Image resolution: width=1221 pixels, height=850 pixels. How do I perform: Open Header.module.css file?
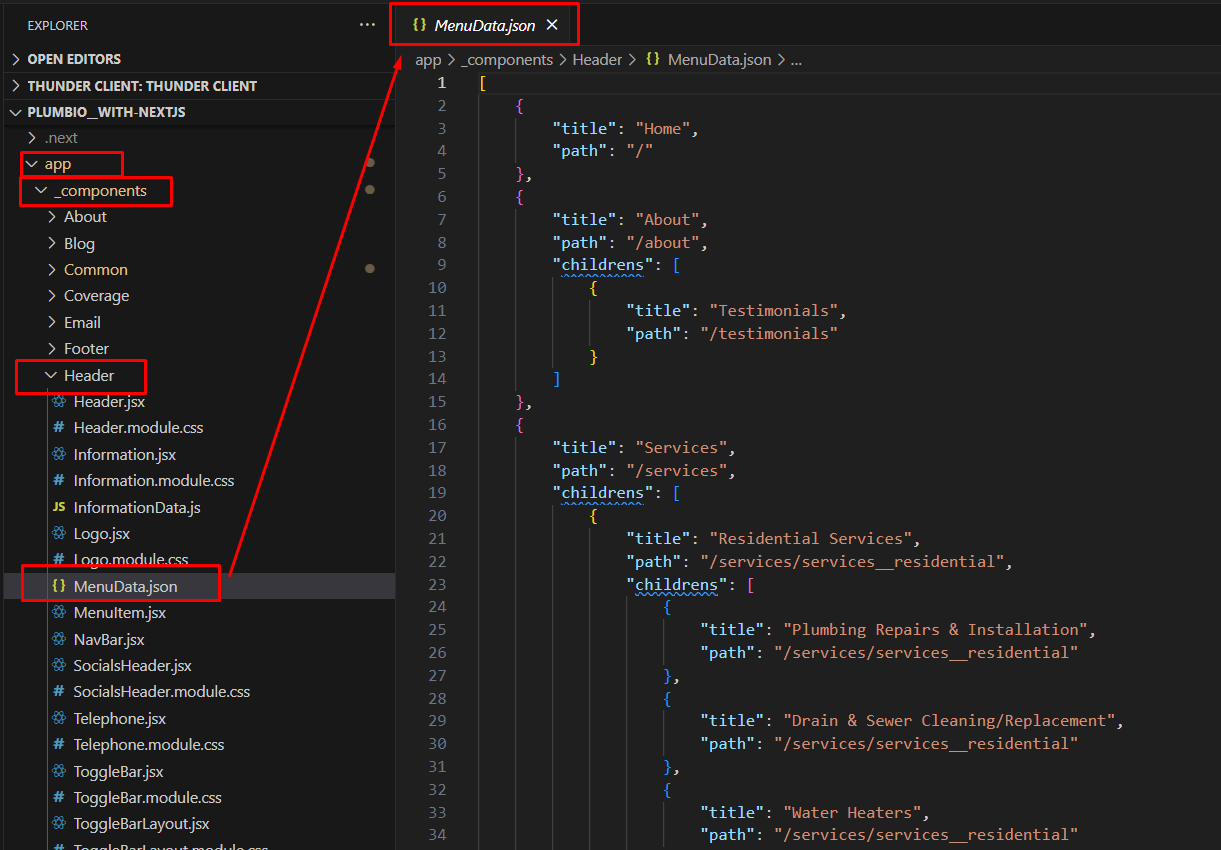(138, 427)
